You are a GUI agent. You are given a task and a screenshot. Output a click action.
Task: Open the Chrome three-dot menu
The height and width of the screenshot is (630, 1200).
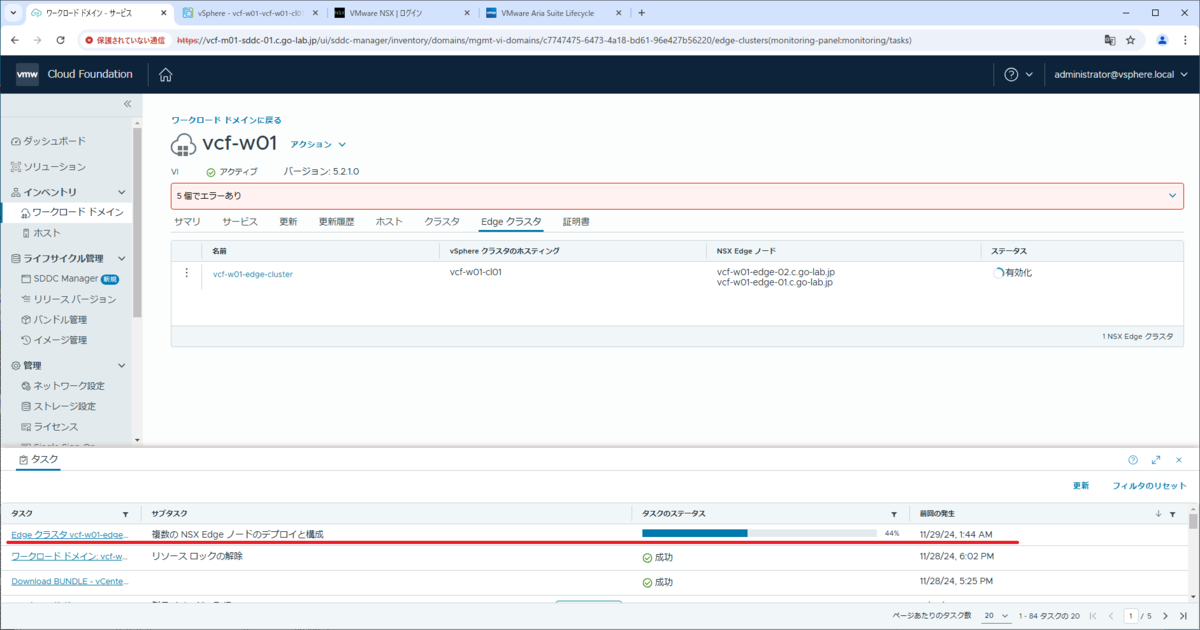coord(1185,40)
